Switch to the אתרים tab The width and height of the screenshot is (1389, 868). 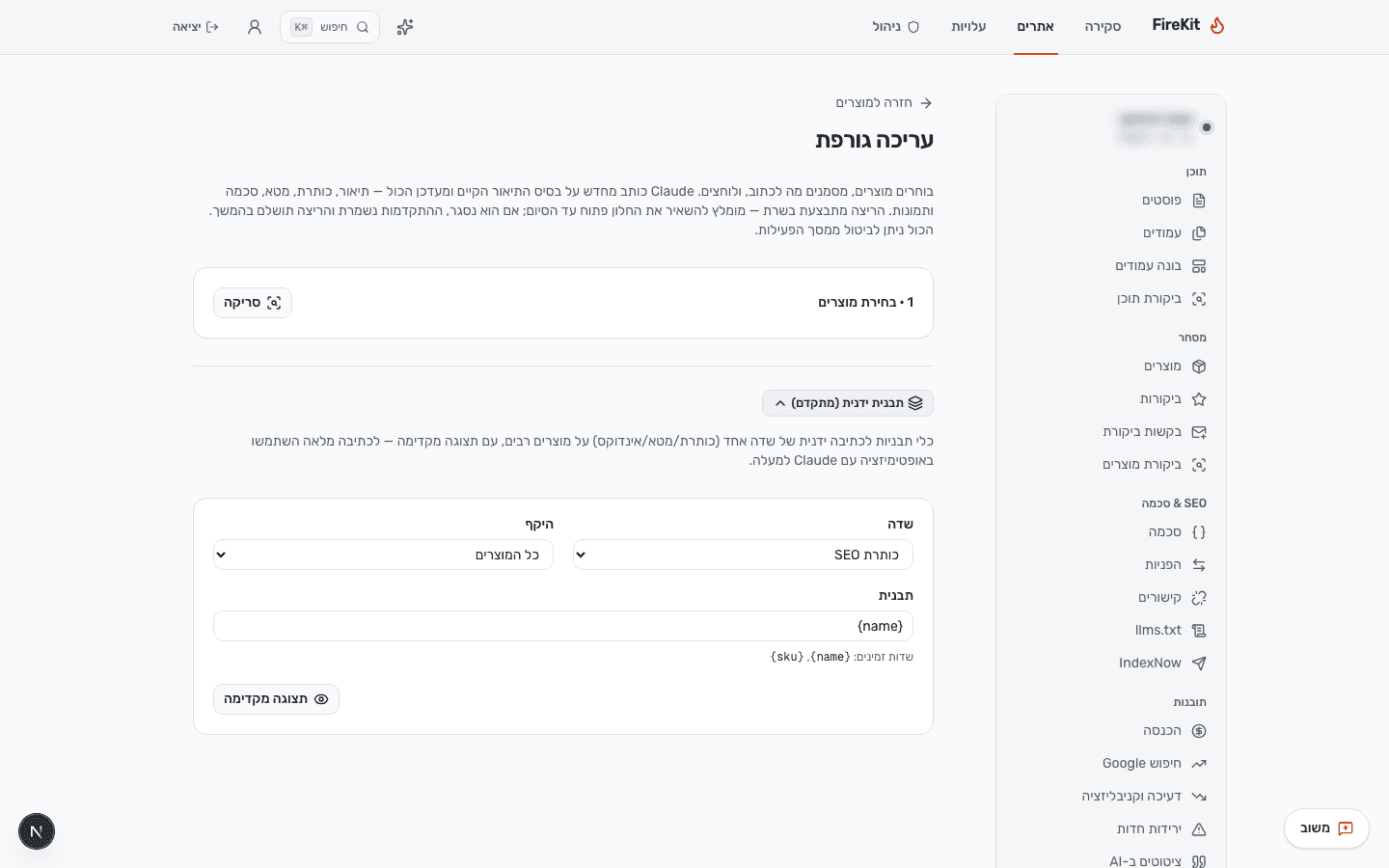point(1035,27)
